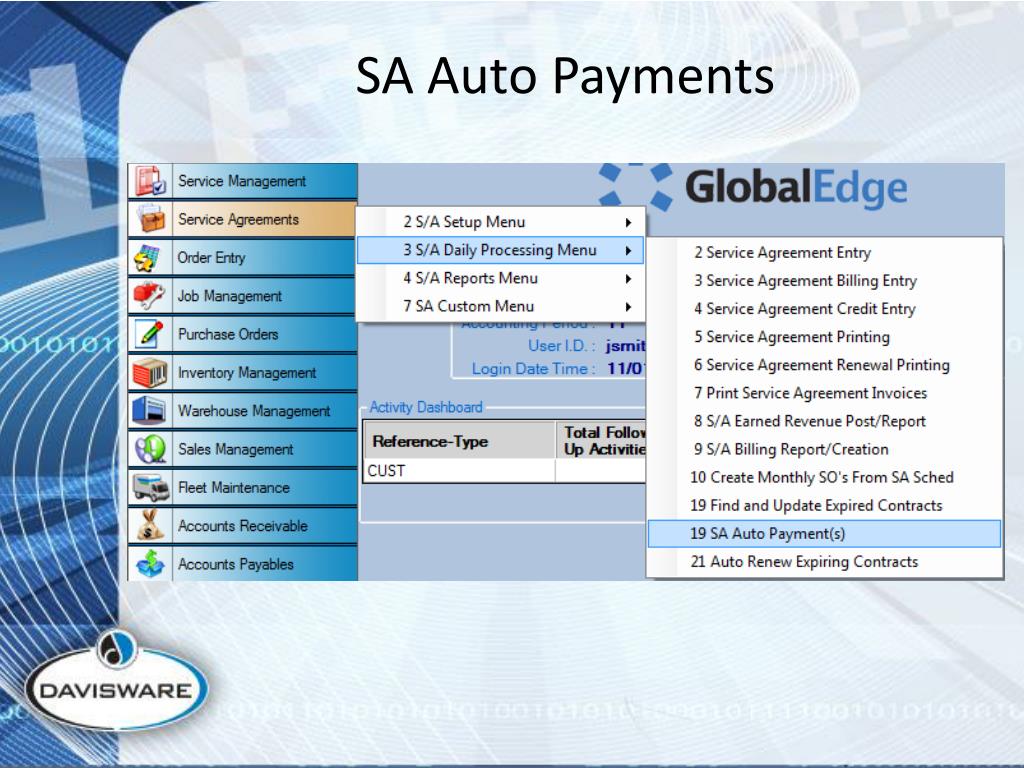Viewport: 1024px width, 768px height.
Task: Choose 8 S/A Earned Revenue Post/Report
Action: click(x=824, y=421)
